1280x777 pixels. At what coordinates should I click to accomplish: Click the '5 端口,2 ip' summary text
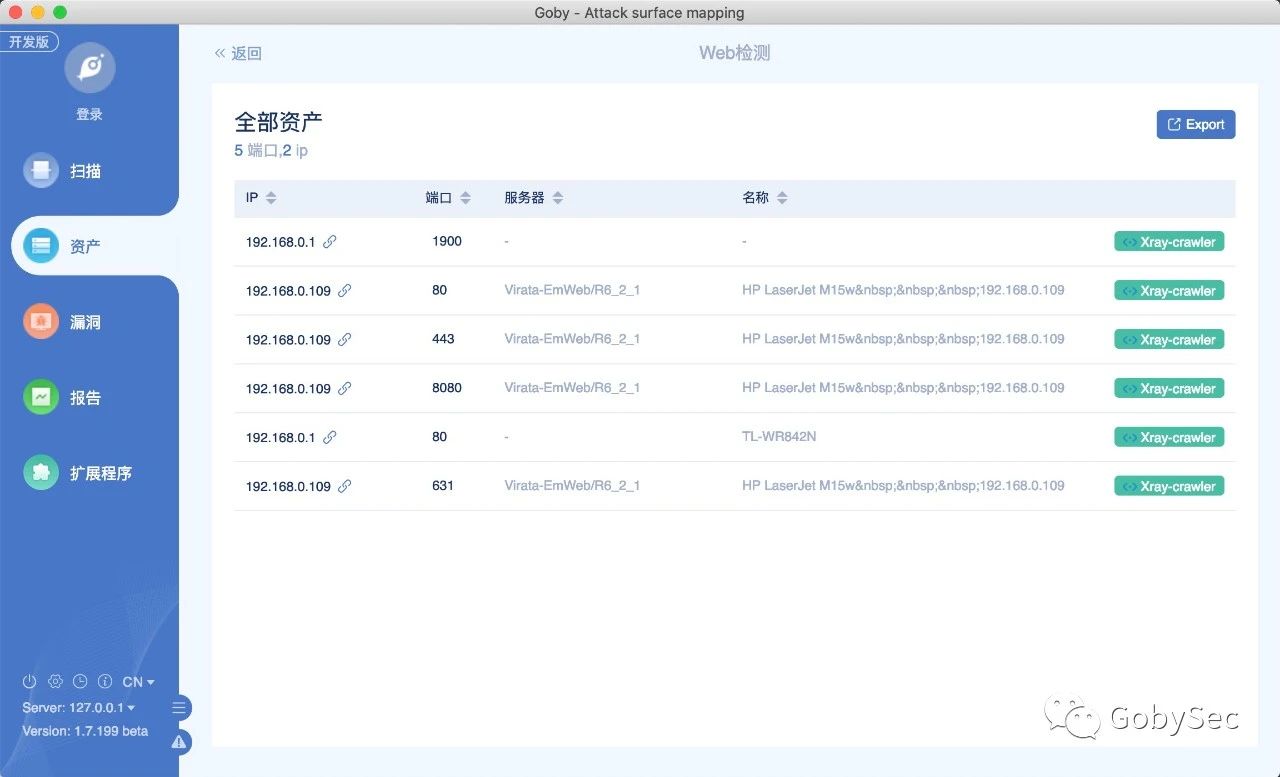(x=271, y=151)
